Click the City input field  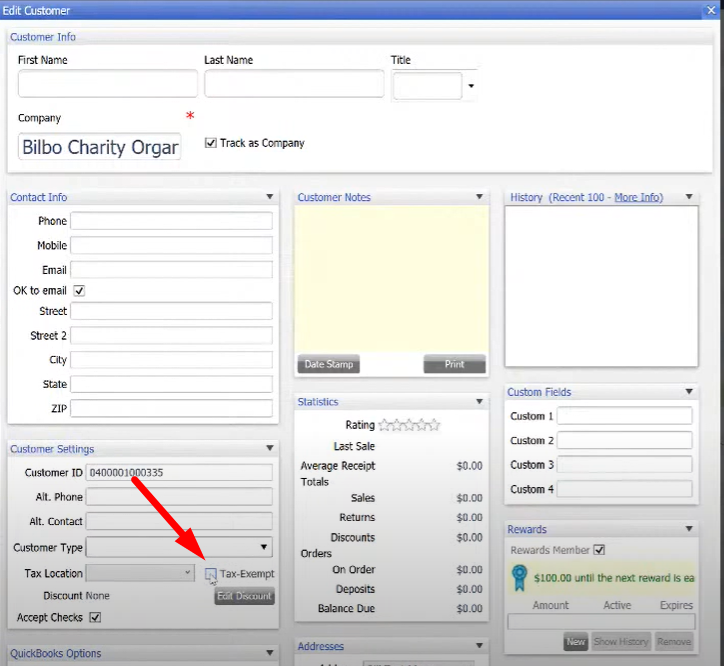click(171, 360)
